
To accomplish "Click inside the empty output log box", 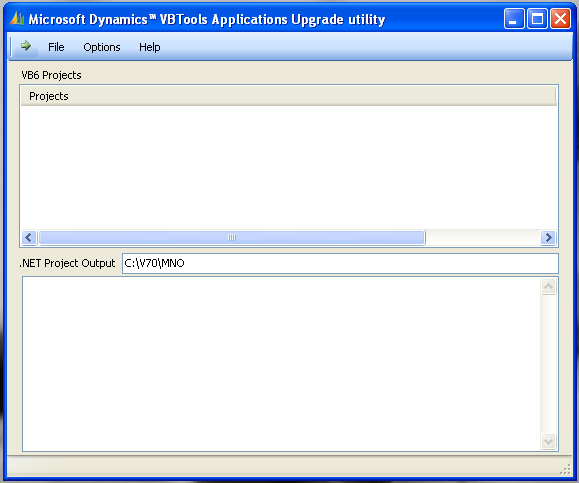I will pyautogui.click(x=281, y=364).
